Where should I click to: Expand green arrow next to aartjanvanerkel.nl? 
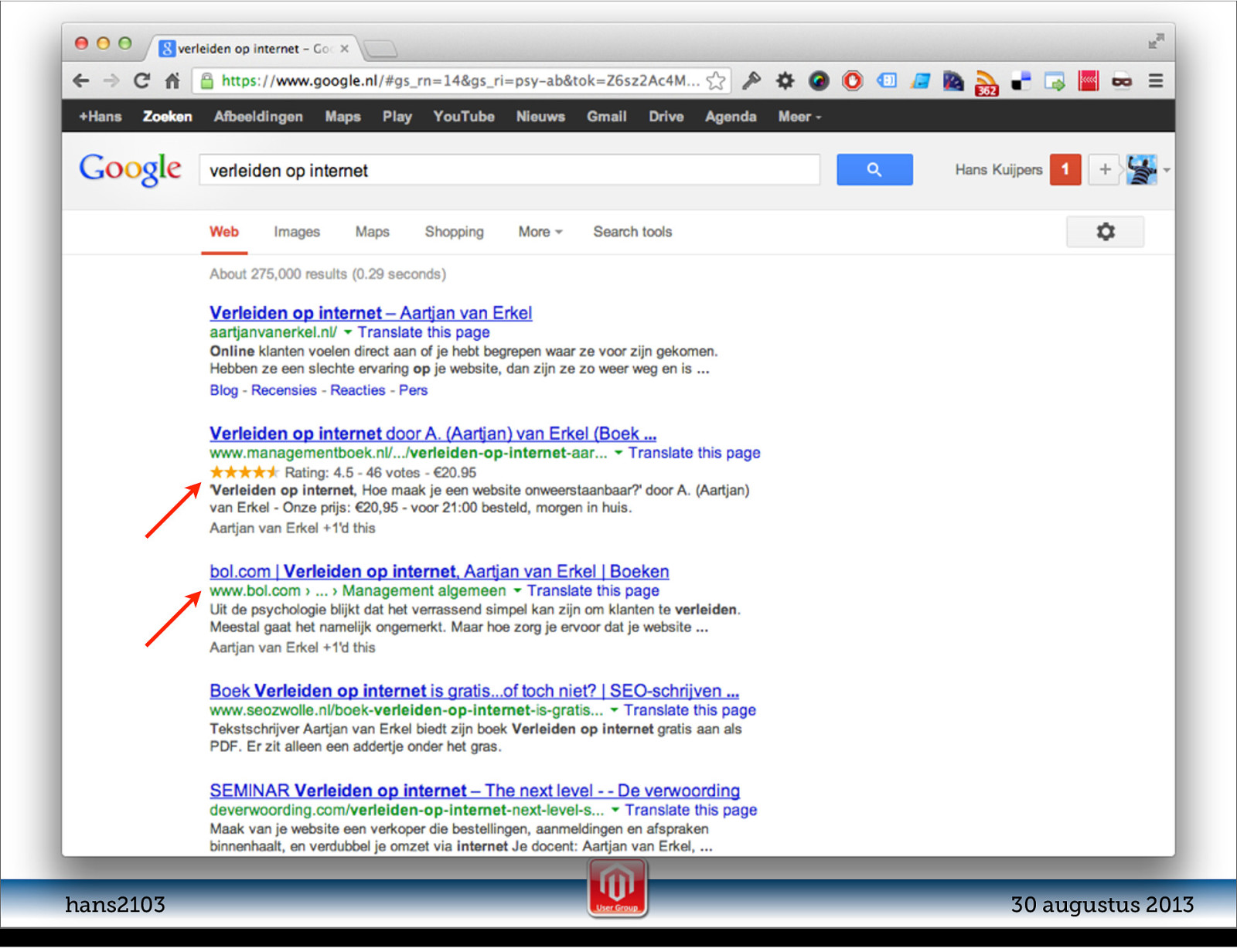348,332
